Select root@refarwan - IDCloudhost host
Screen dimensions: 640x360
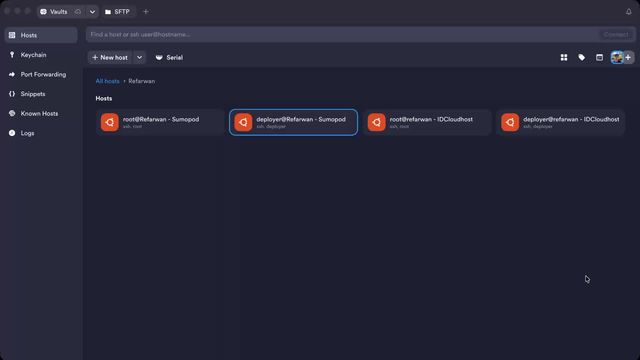[x=427, y=122]
